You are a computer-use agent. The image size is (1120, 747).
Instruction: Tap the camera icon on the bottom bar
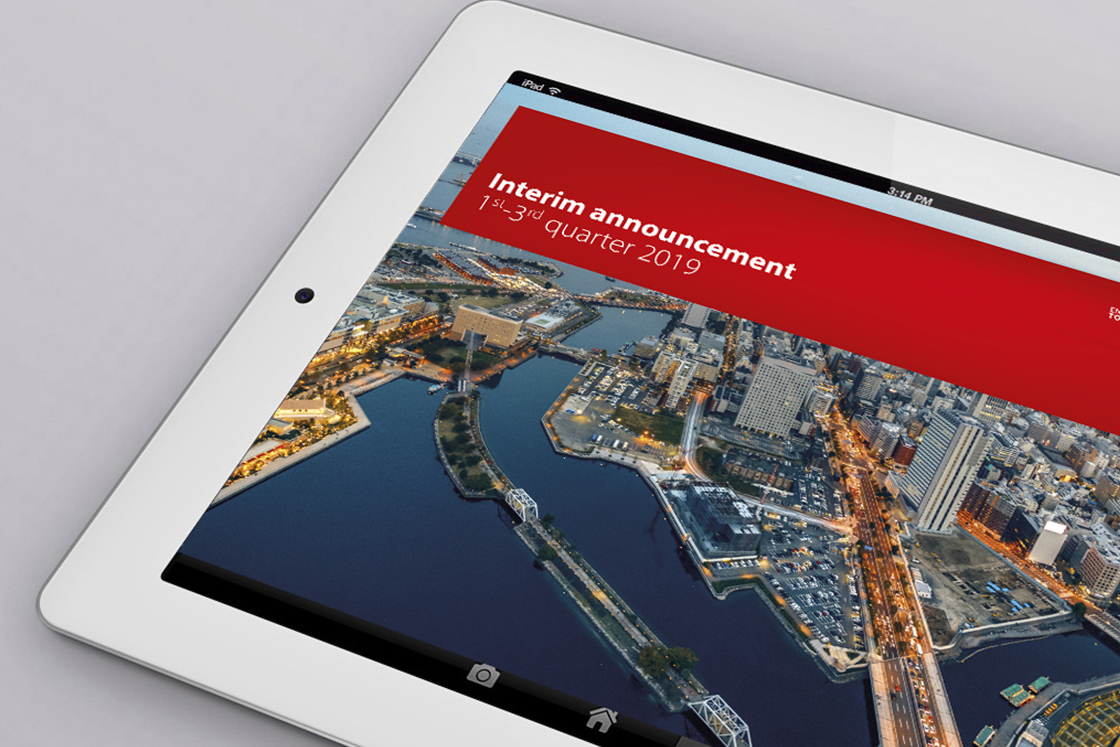tap(484, 674)
